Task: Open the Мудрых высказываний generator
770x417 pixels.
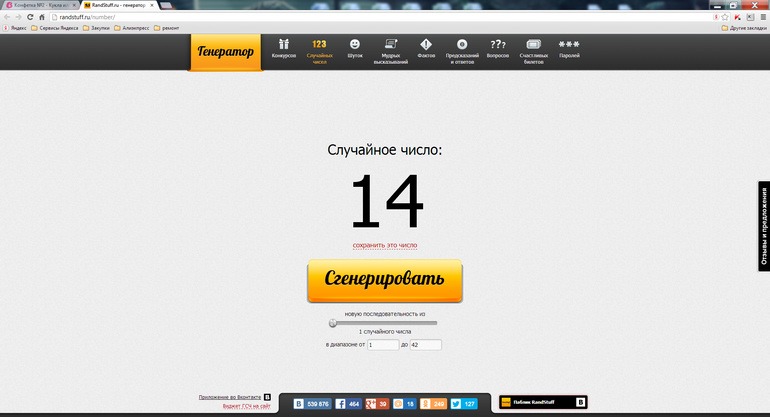Action: click(x=390, y=50)
